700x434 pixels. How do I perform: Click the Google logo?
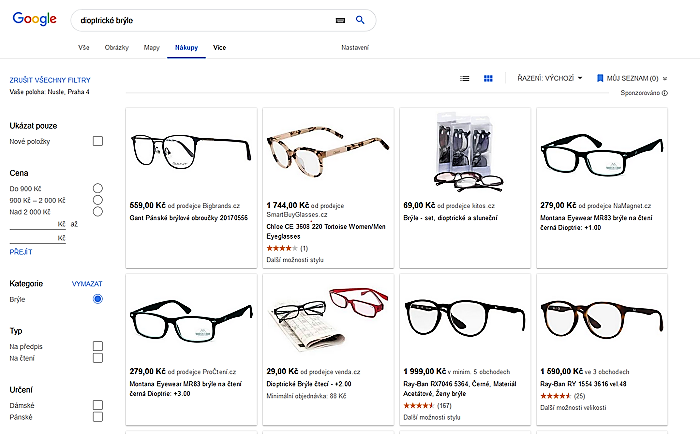[35, 20]
